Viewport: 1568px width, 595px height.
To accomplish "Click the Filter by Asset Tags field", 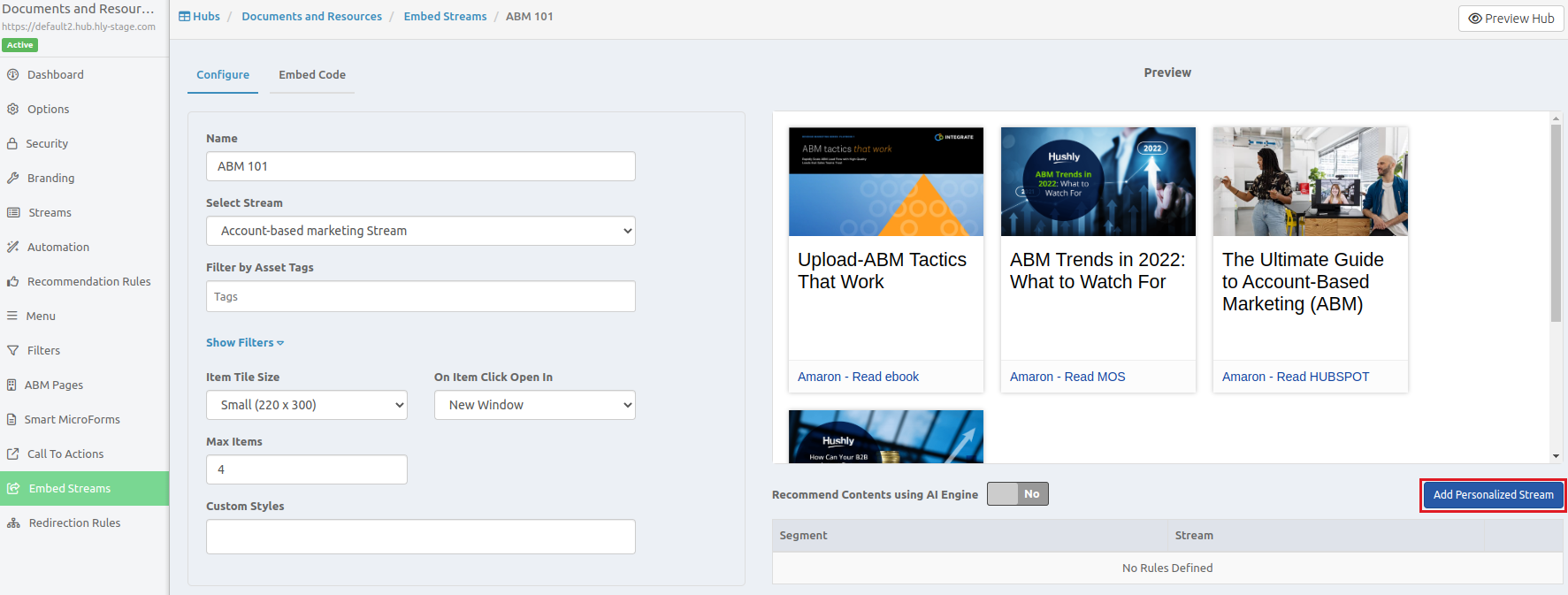I will coord(421,296).
